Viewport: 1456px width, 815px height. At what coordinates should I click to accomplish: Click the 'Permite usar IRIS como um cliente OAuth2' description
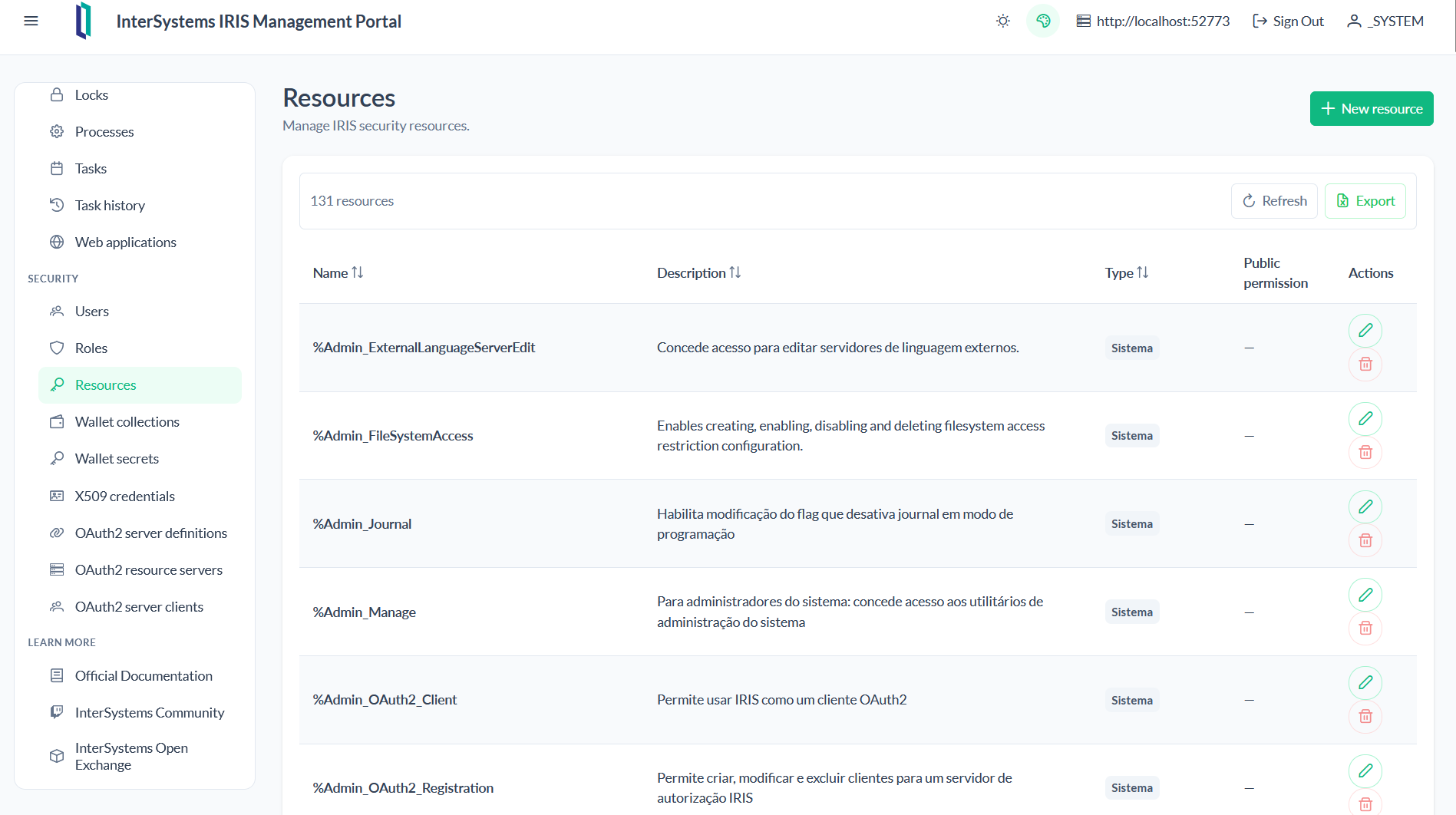pyautogui.click(x=782, y=700)
